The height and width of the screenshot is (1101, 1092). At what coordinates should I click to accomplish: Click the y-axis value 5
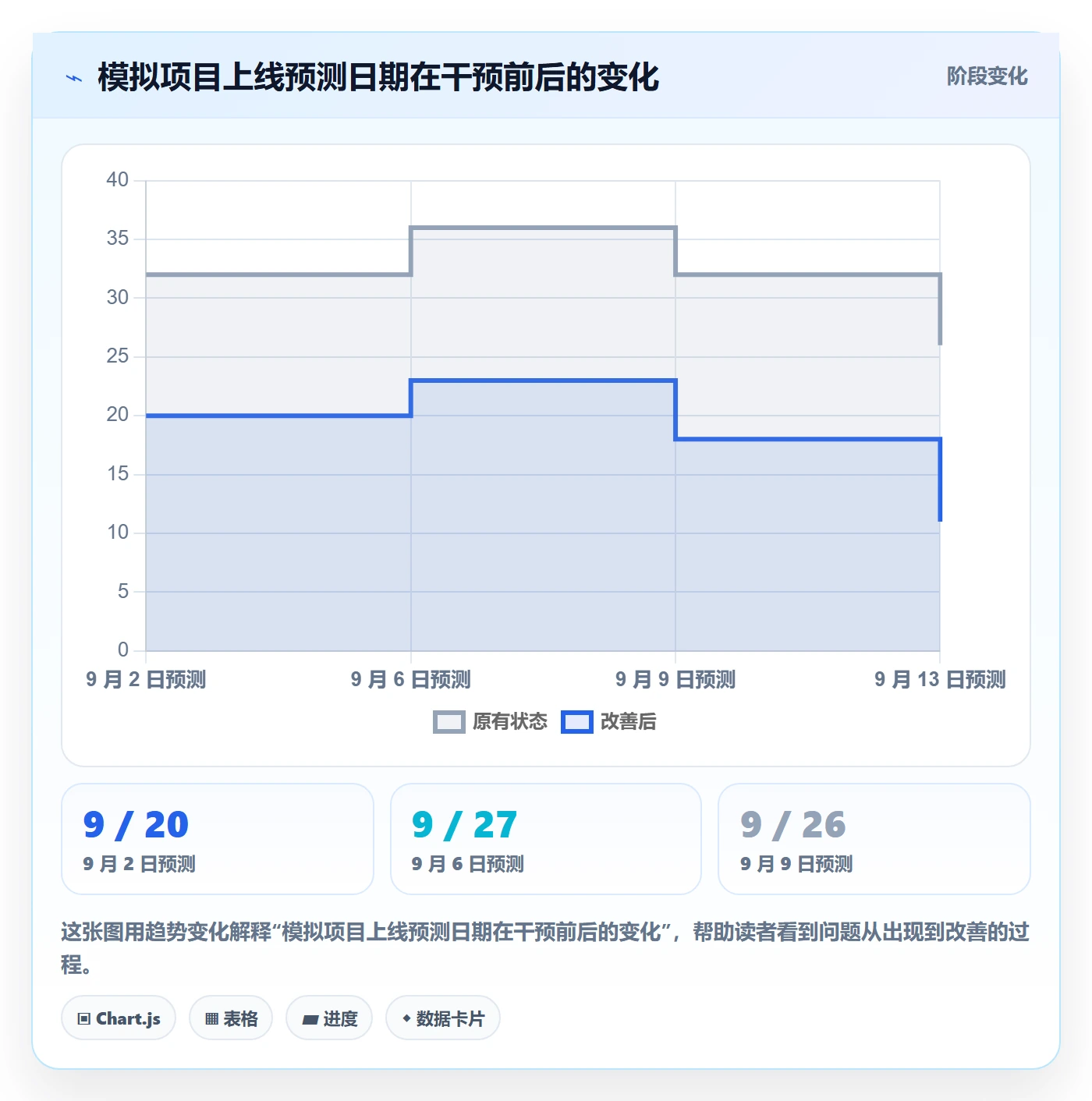tap(123, 592)
